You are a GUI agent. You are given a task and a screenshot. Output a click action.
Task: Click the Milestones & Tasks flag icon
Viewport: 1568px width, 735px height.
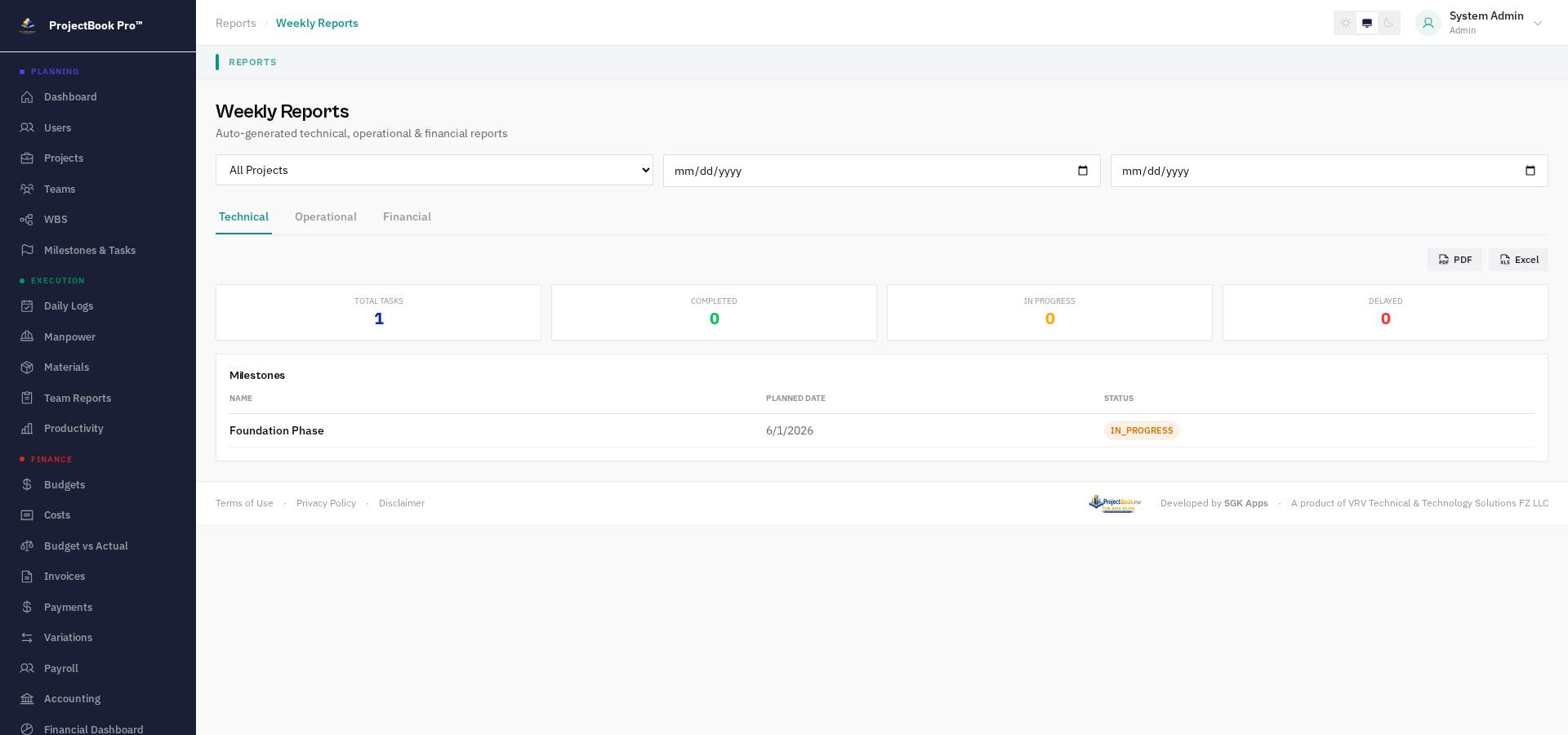(x=27, y=250)
